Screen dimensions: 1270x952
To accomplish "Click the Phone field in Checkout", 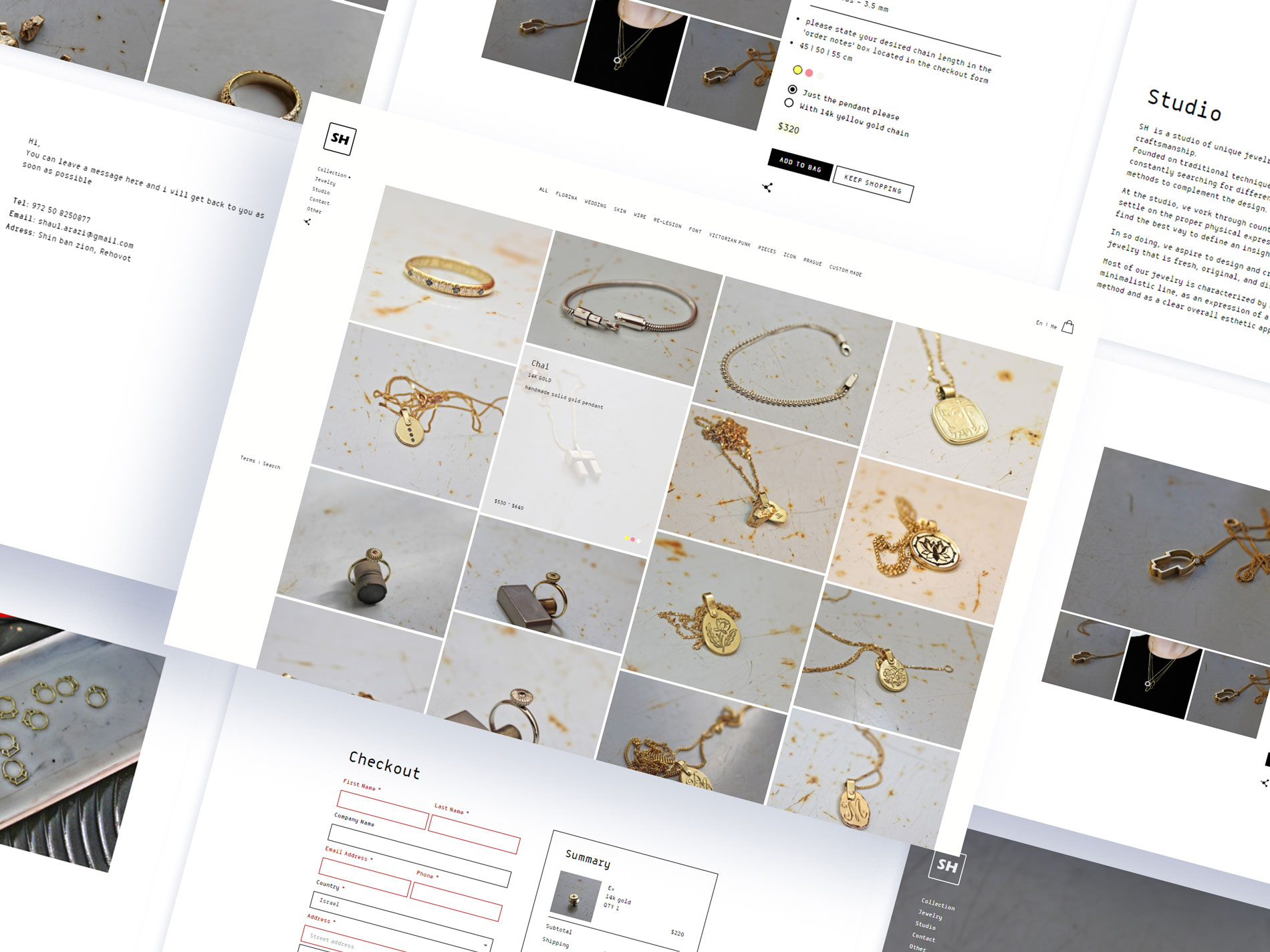I will 456,902.
